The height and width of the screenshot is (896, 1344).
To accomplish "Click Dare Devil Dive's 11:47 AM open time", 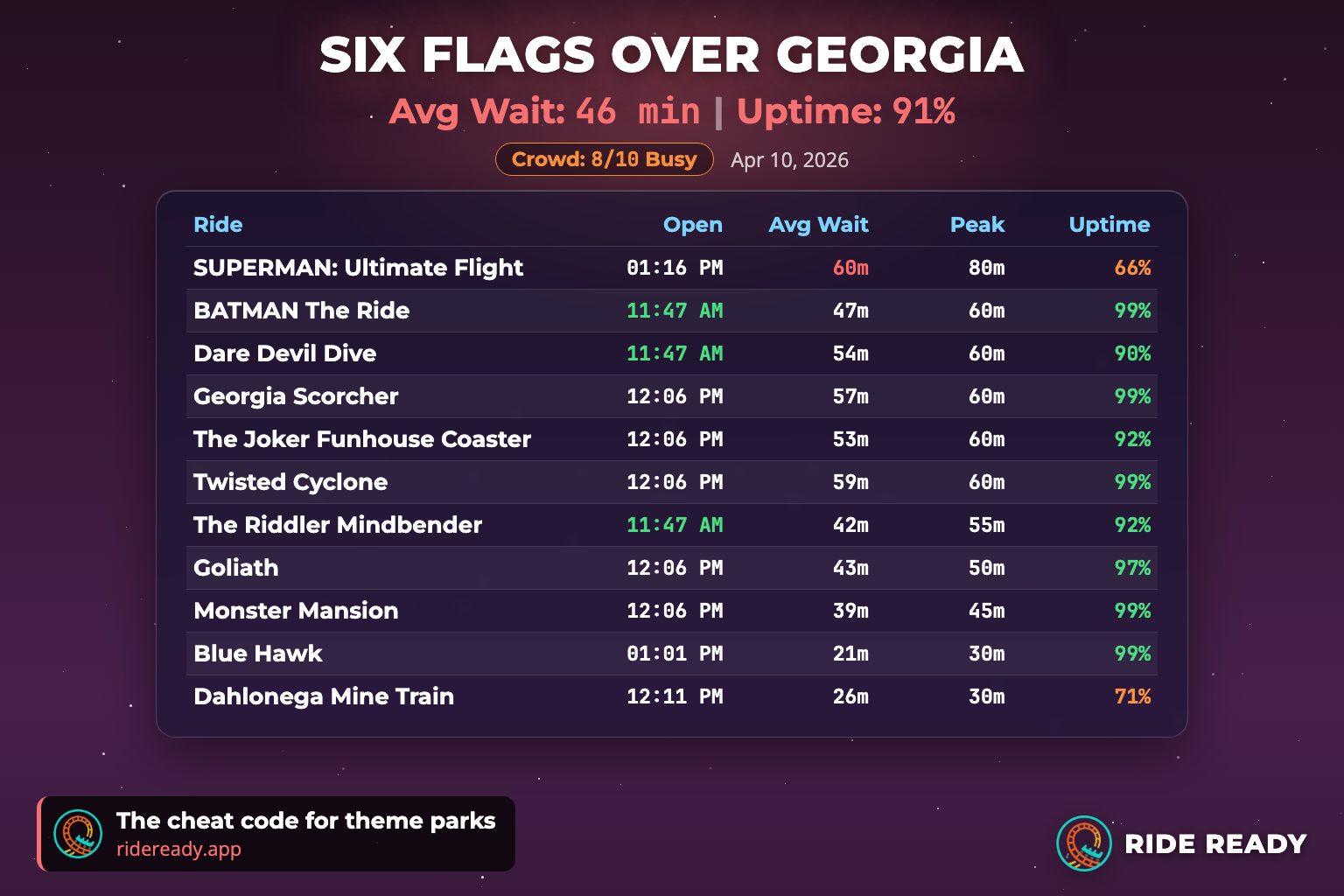I will click(x=675, y=353).
